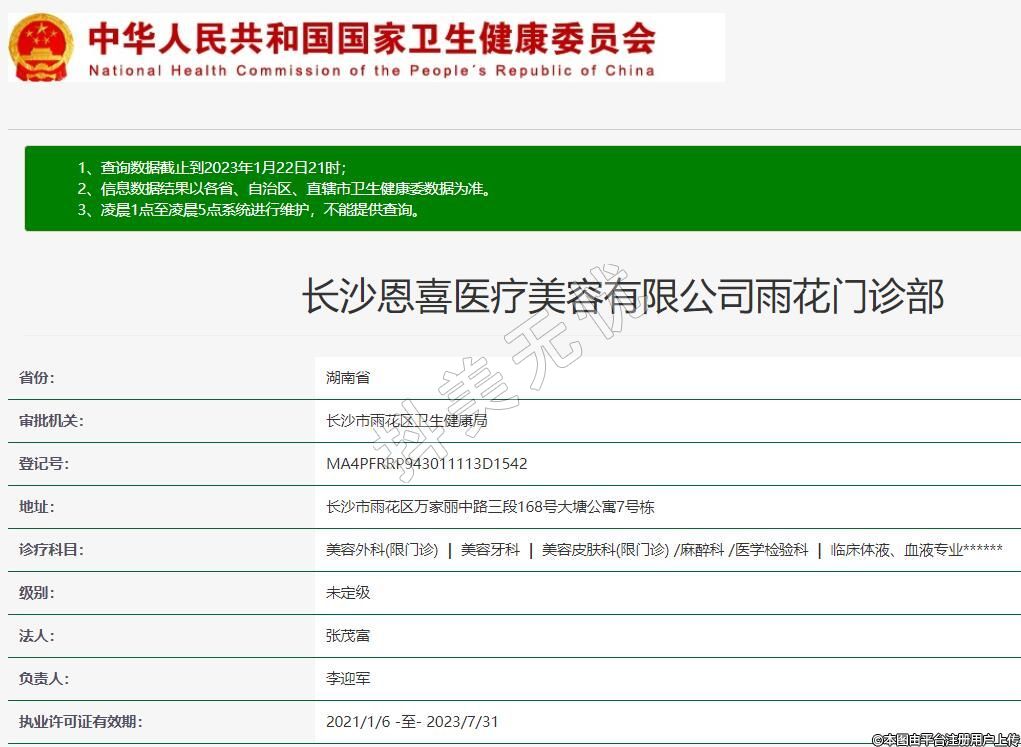Image resolution: width=1021 pixels, height=747 pixels.
Task: Click the 省份 row label
Action: tap(37, 378)
